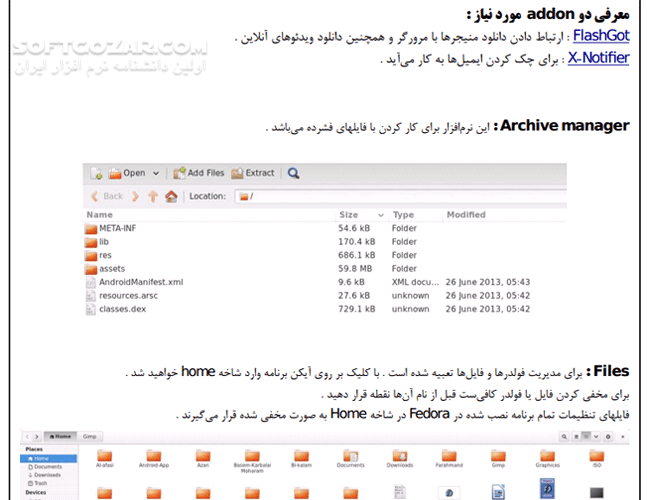Open the Gimp folder icon
This screenshot has height=500, width=650.
(x=498, y=459)
